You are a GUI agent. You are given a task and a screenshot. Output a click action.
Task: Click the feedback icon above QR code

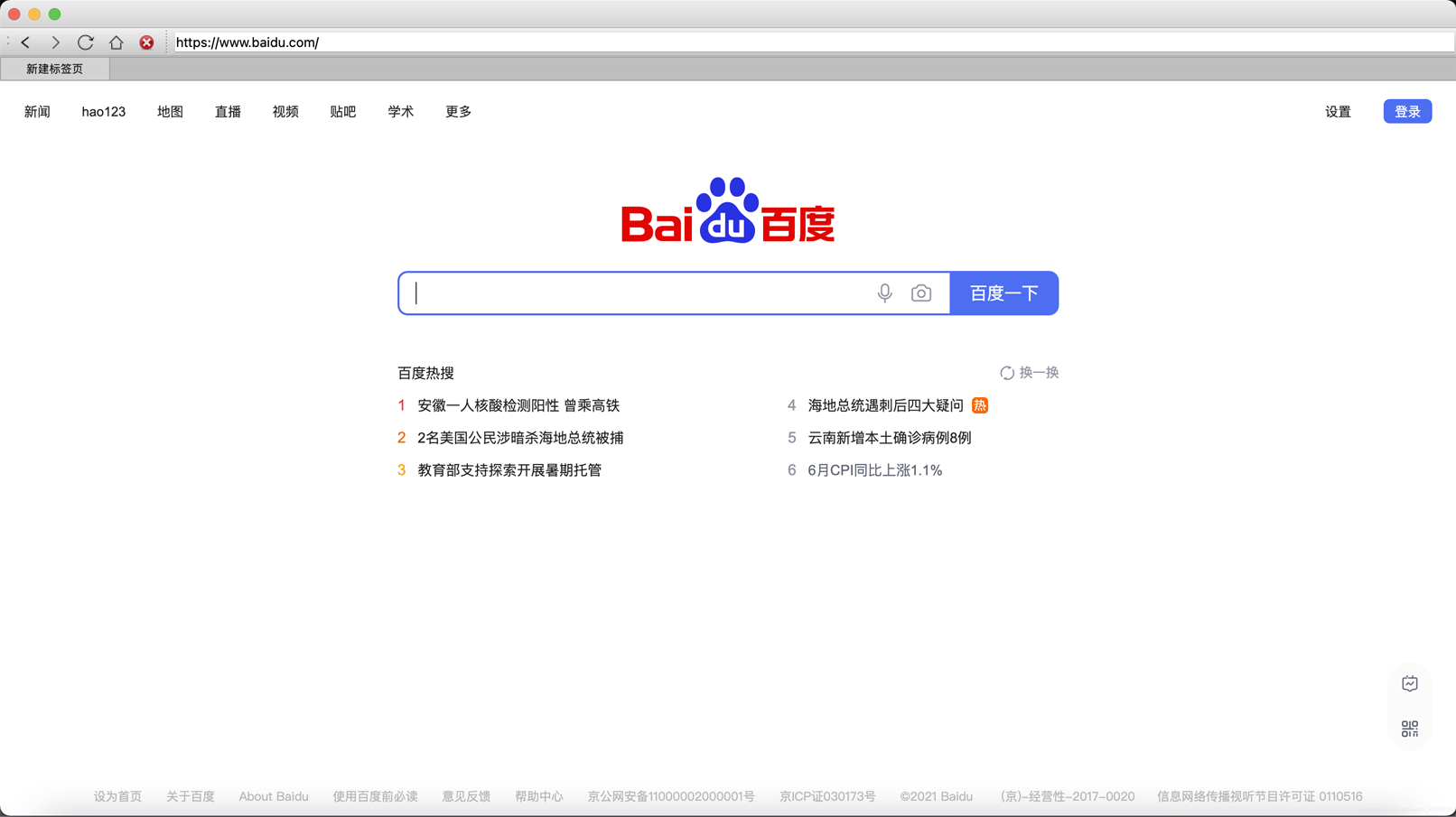point(1409,683)
